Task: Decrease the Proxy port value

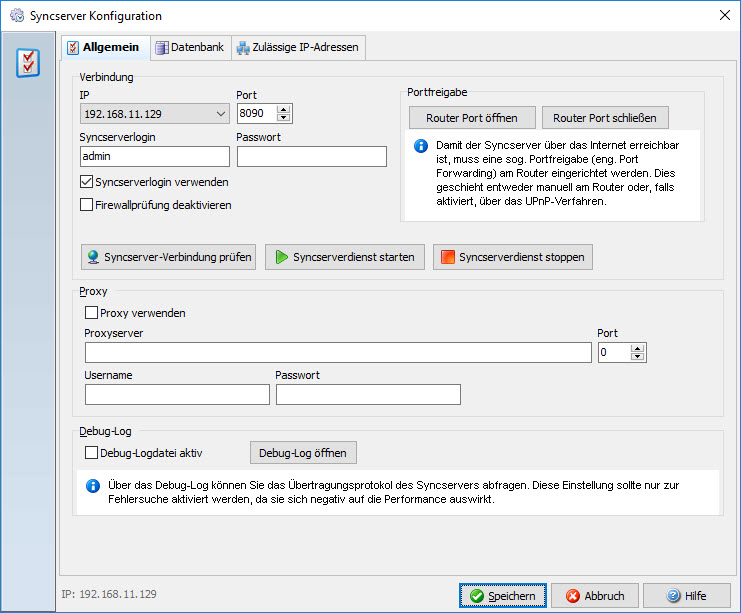Action: tap(638, 357)
